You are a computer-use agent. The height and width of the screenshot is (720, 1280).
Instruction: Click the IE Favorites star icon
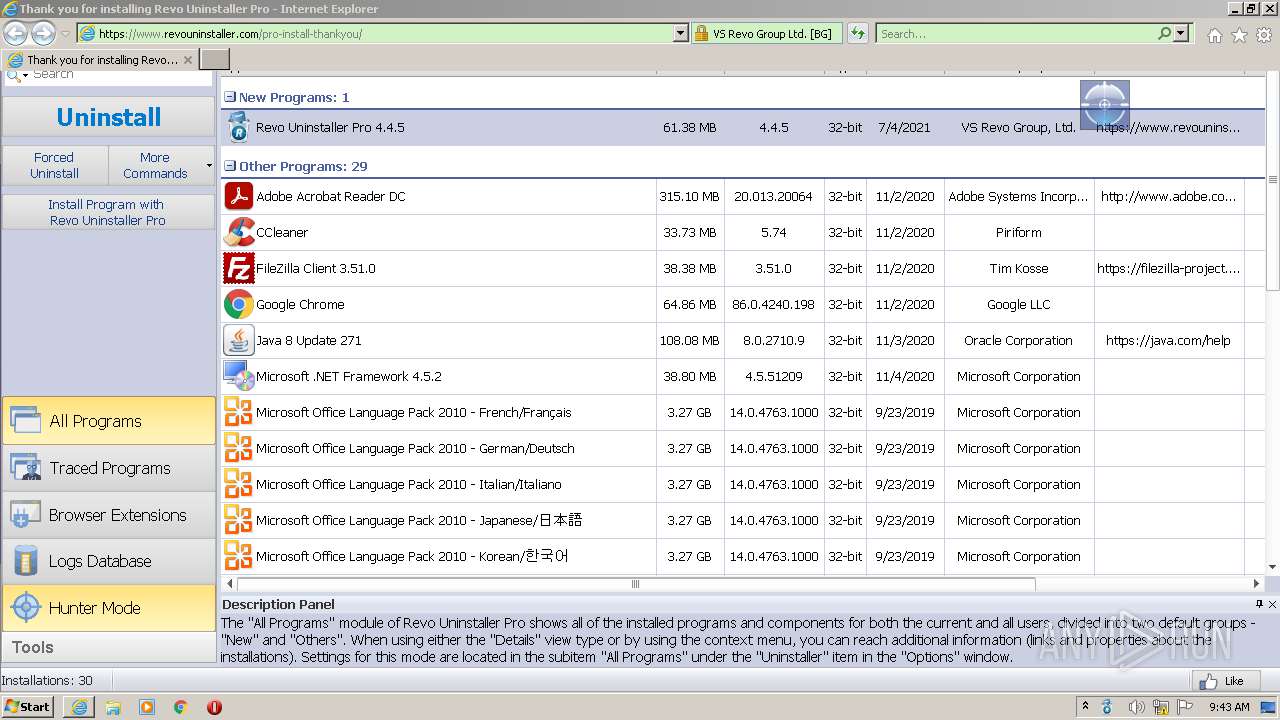1239,35
